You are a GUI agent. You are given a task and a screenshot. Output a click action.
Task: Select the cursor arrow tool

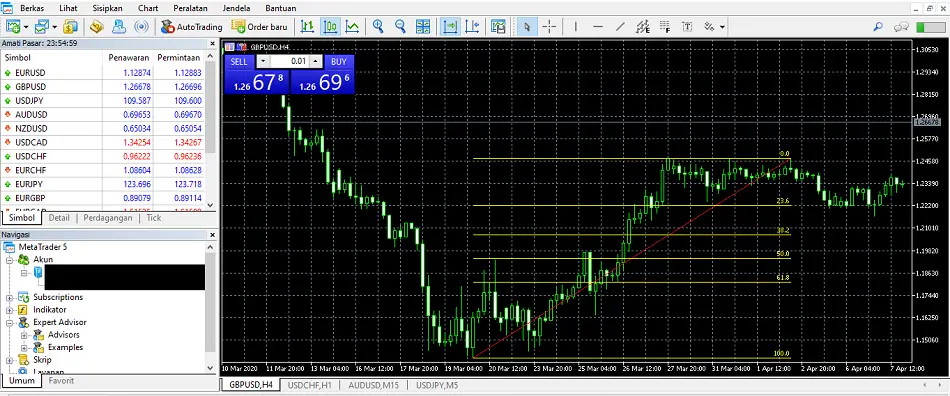pyautogui.click(x=527, y=27)
